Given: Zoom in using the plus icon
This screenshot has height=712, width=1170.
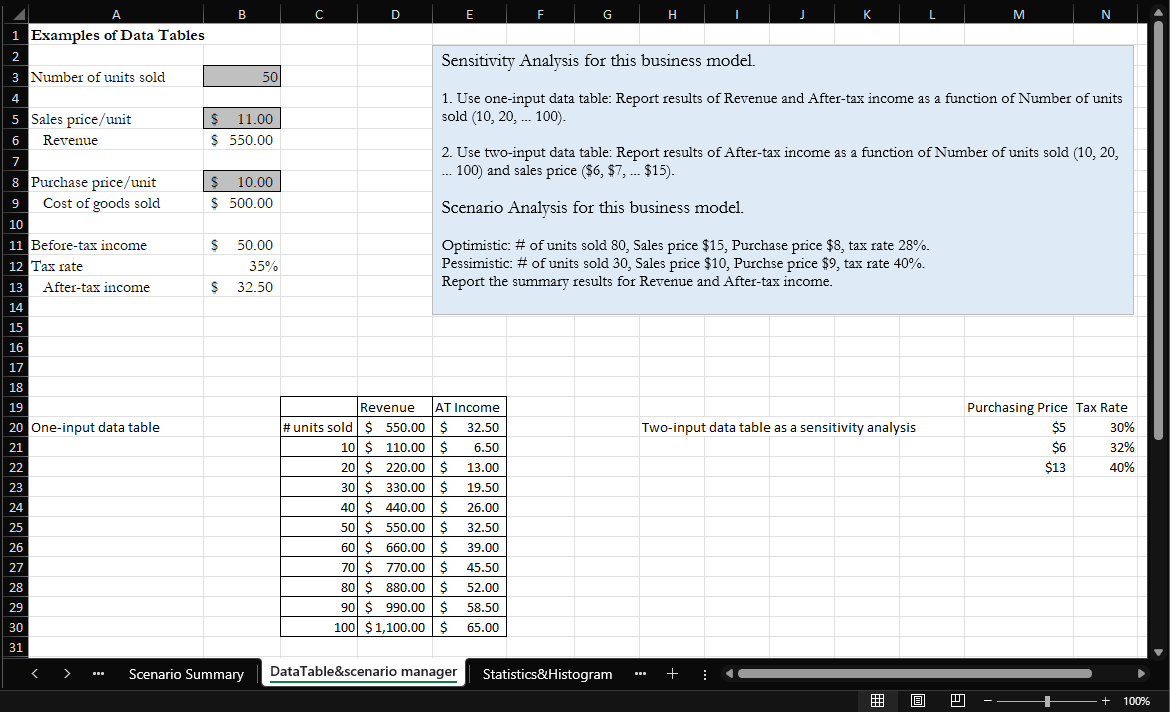Looking at the screenshot, I should pos(1105,700).
